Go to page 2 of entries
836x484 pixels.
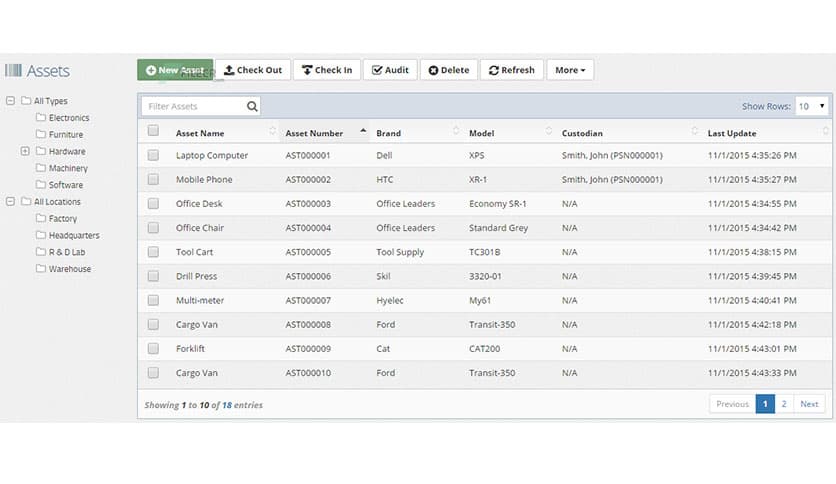point(784,404)
